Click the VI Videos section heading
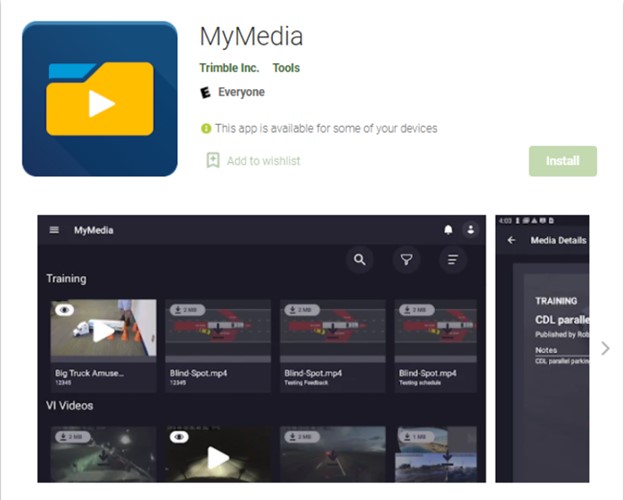 [70, 406]
